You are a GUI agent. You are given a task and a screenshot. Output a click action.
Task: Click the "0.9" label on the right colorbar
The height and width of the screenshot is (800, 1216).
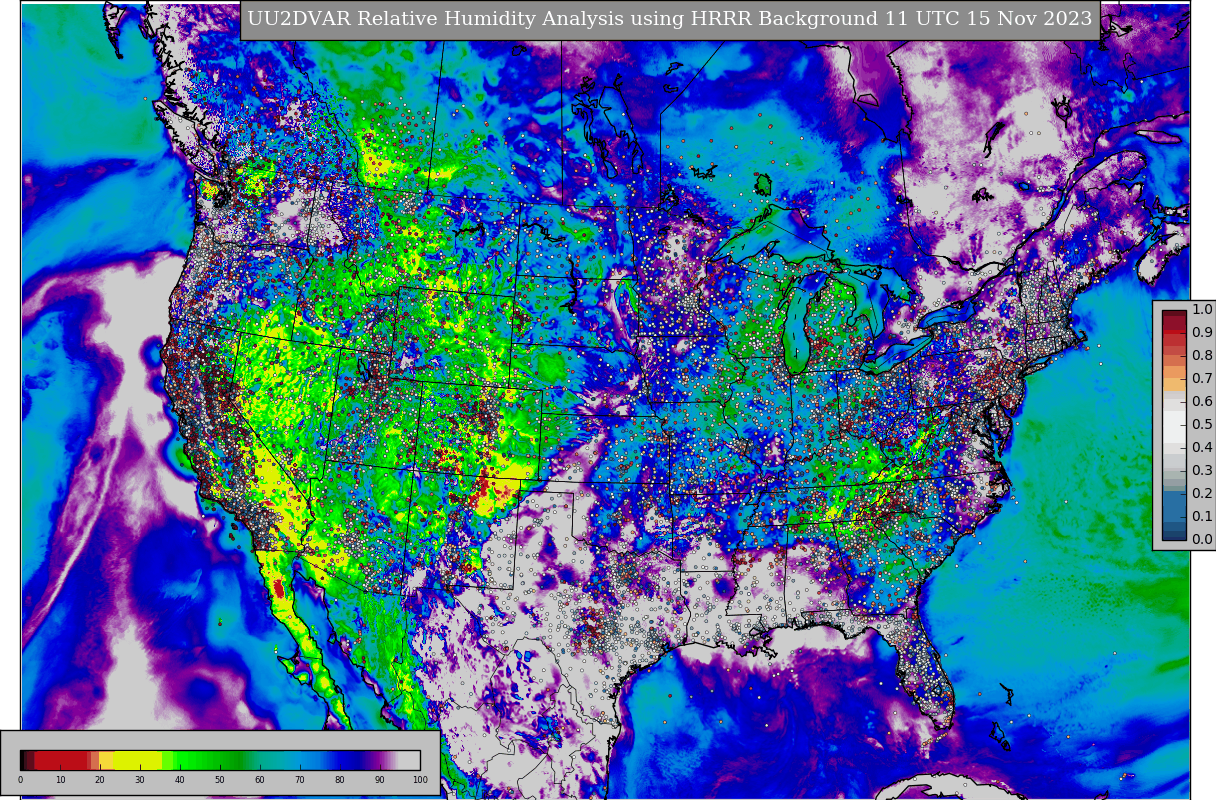point(1202,333)
